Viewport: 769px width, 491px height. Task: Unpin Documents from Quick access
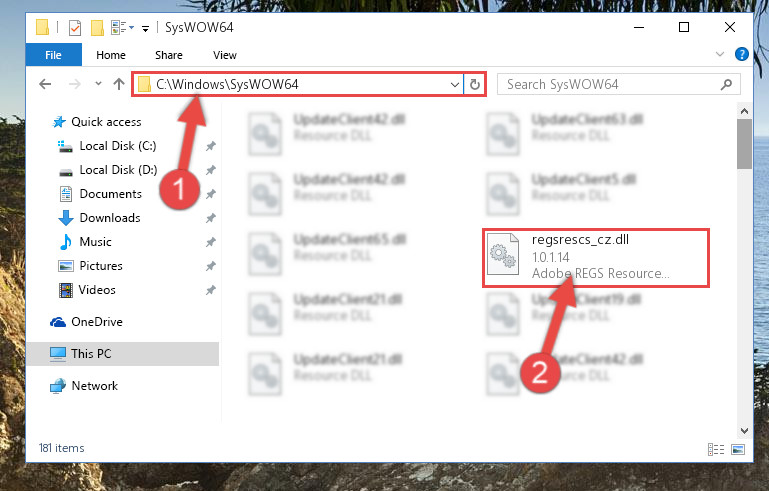[x=210, y=194]
